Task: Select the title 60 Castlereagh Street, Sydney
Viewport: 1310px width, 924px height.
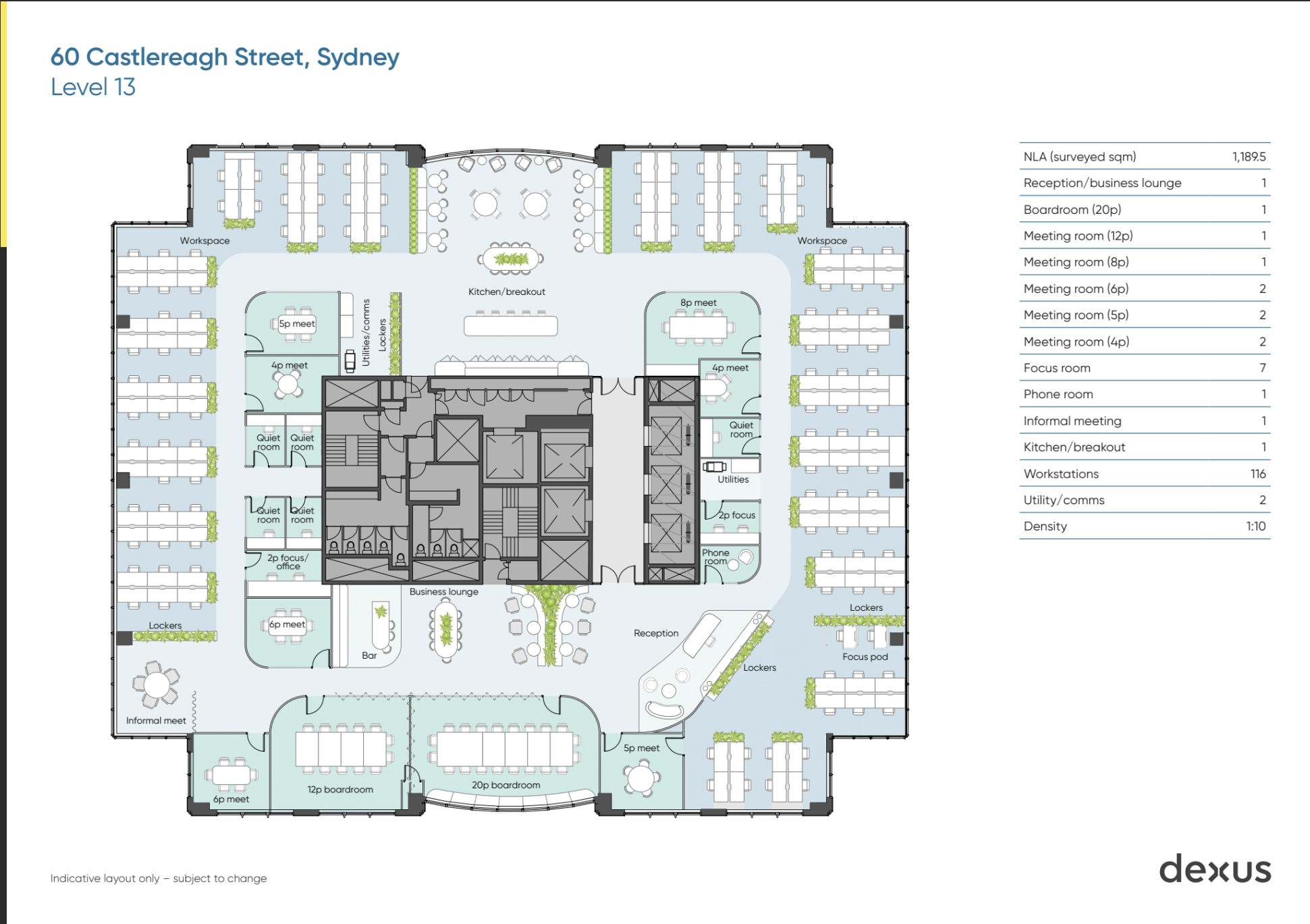Action: point(225,57)
